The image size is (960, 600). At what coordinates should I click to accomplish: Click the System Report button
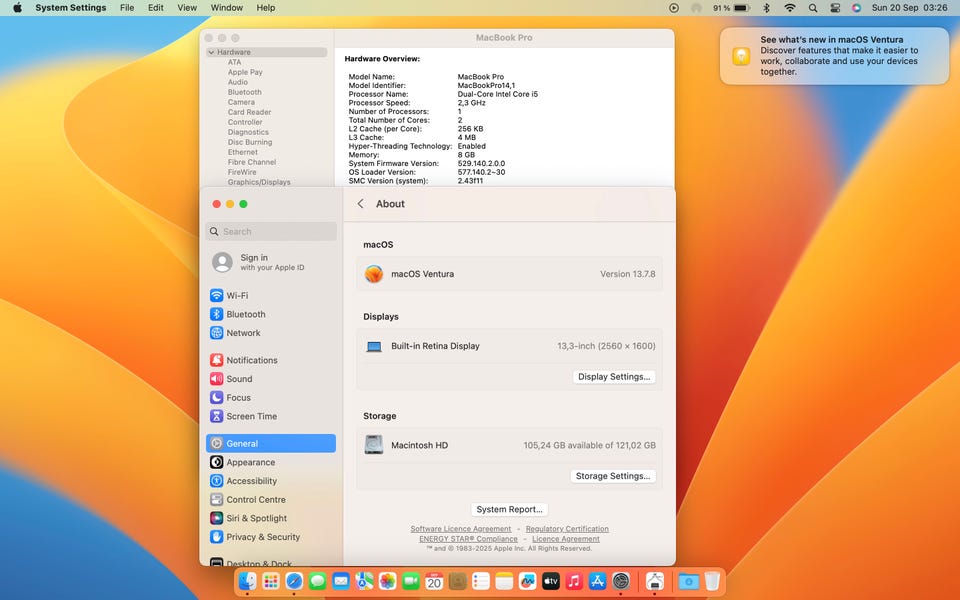(x=509, y=509)
